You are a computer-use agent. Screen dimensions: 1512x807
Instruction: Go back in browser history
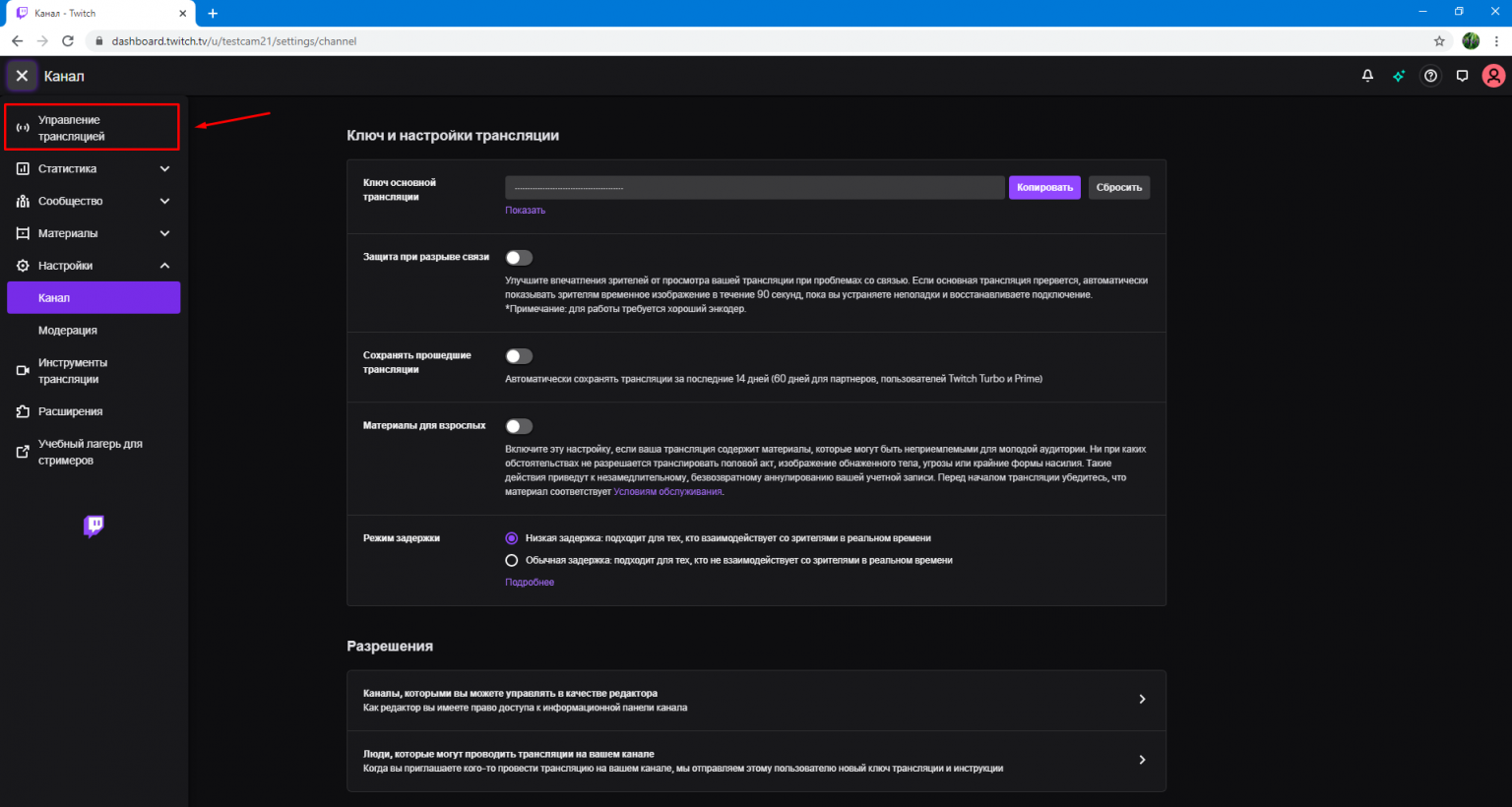click(x=17, y=41)
